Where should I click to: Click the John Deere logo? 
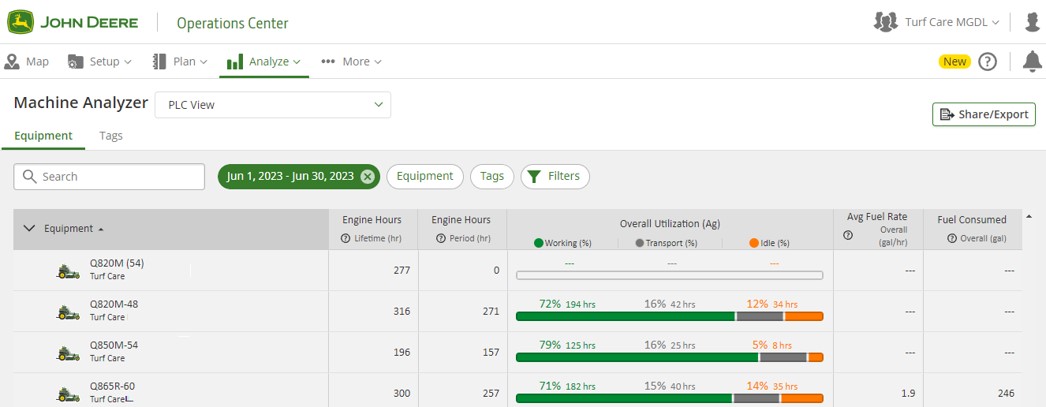pyautogui.click(x=73, y=22)
